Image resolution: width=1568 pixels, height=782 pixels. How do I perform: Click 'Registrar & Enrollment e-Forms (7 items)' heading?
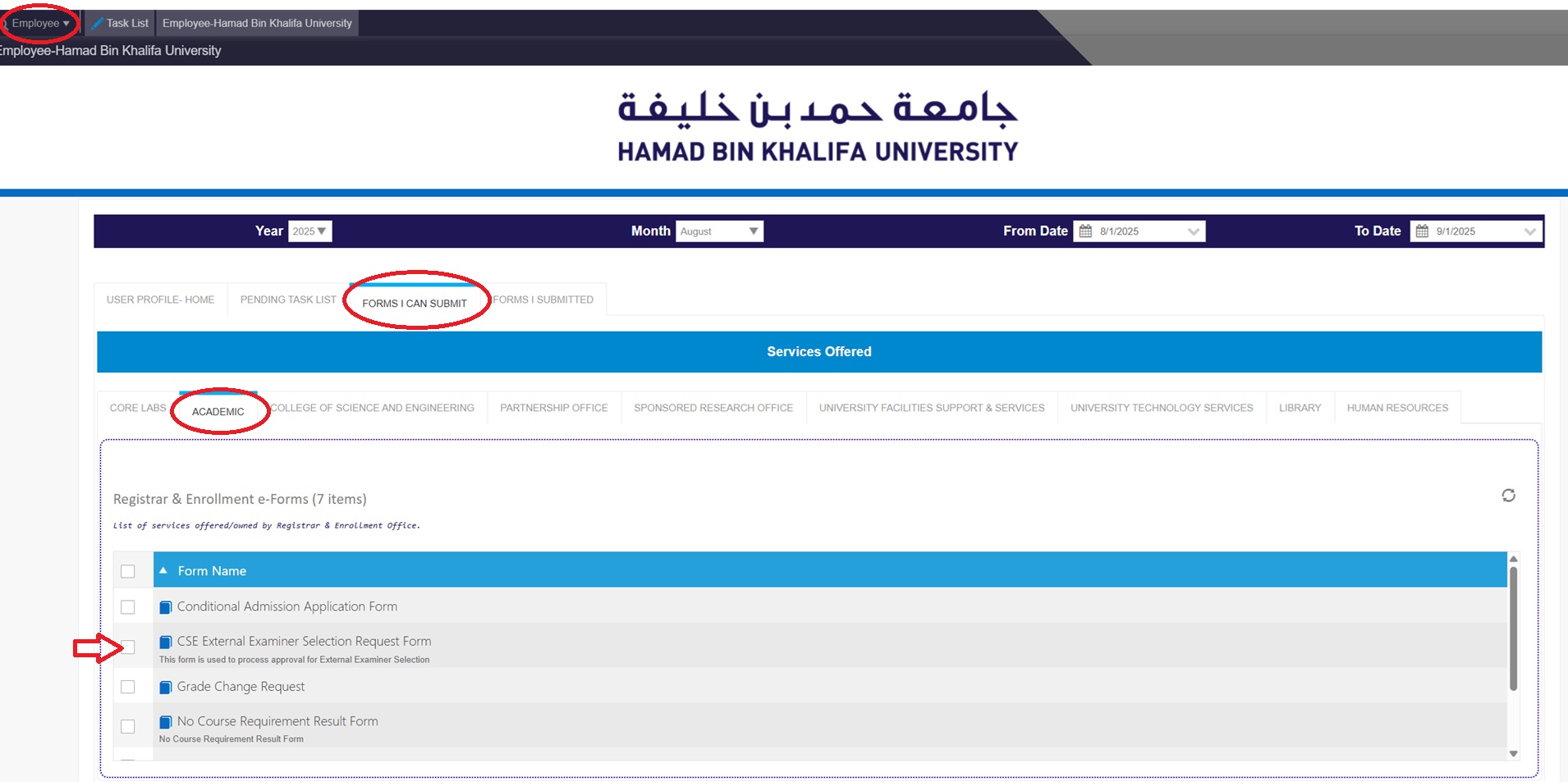[x=240, y=499]
